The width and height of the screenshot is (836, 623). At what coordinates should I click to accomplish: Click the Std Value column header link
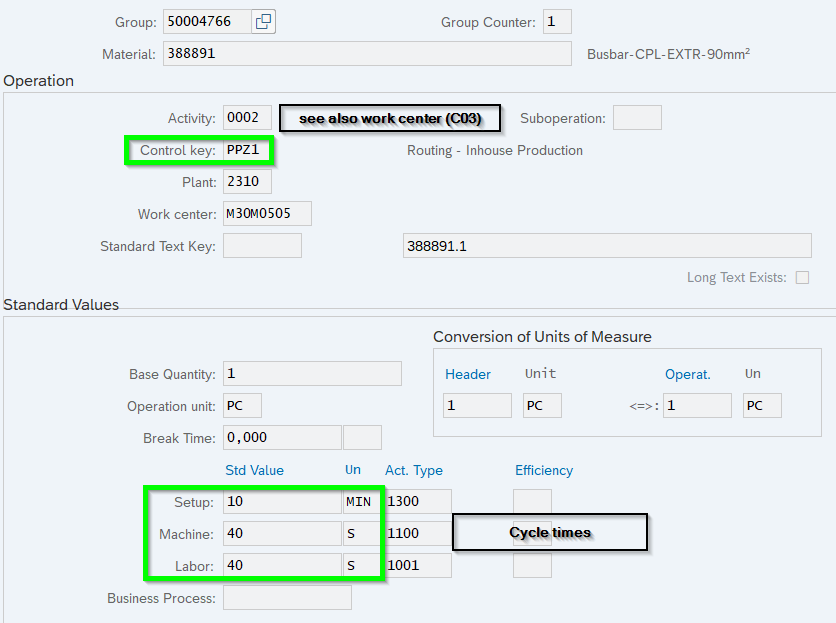click(x=254, y=470)
